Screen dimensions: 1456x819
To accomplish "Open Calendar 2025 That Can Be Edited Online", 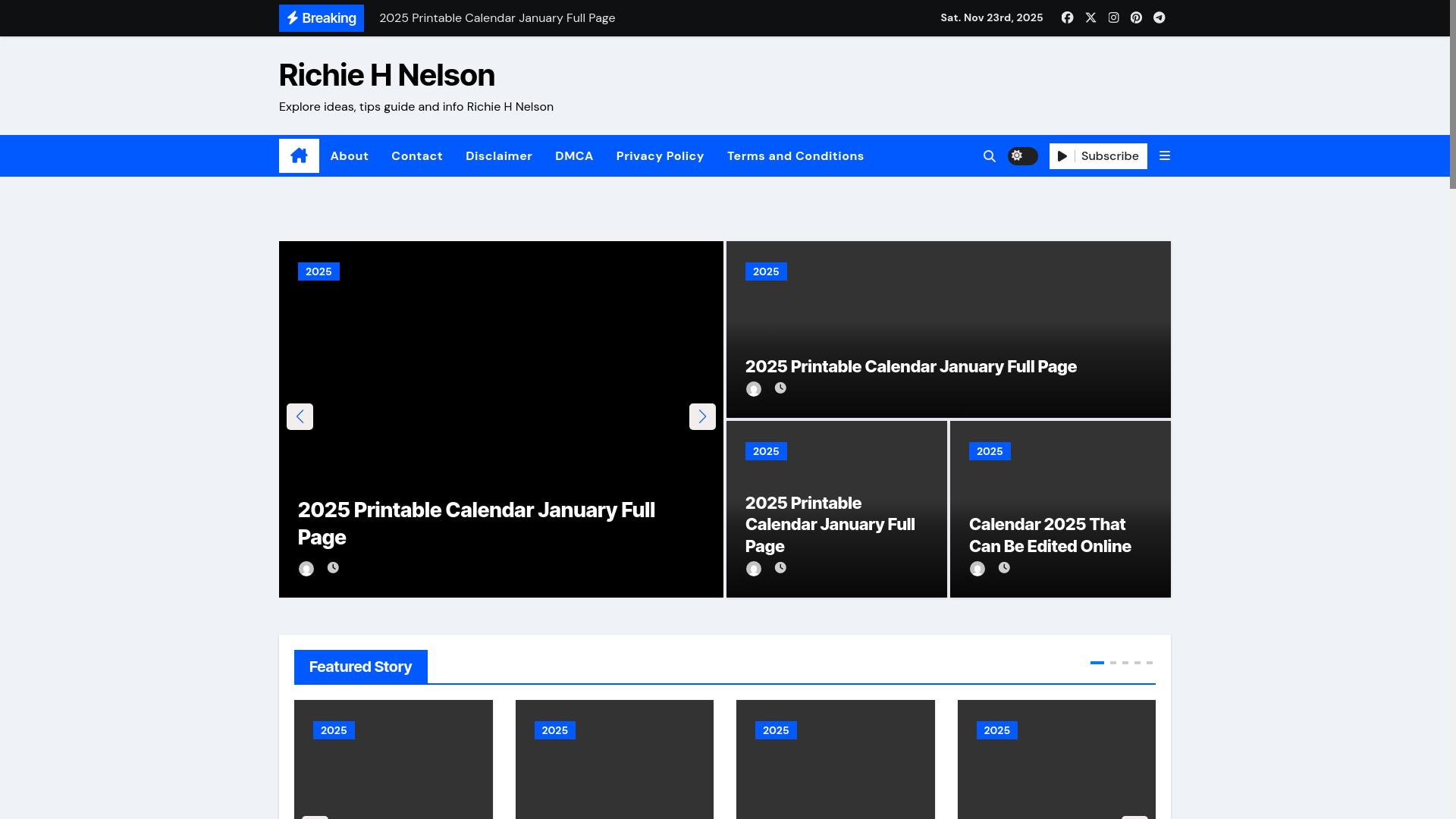I will [x=1050, y=535].
